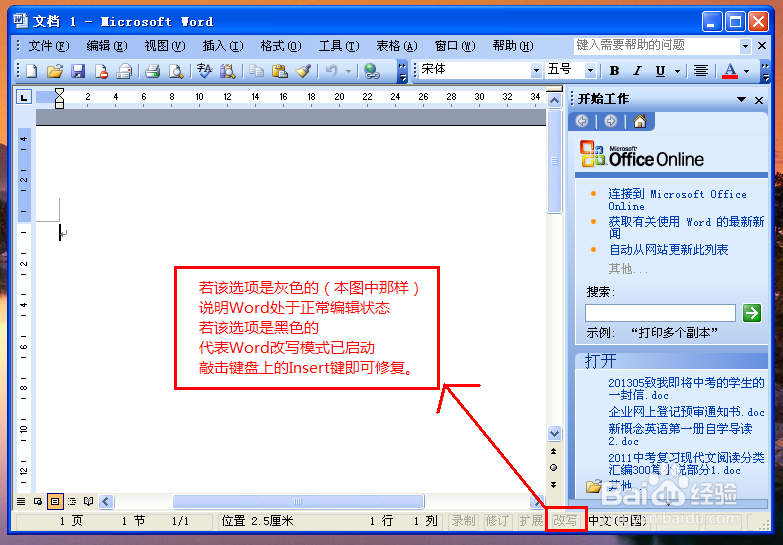The image size is (783, 545).
Task: Click the E-mail envelope toolbar icon
Action: tap(124, 71)
